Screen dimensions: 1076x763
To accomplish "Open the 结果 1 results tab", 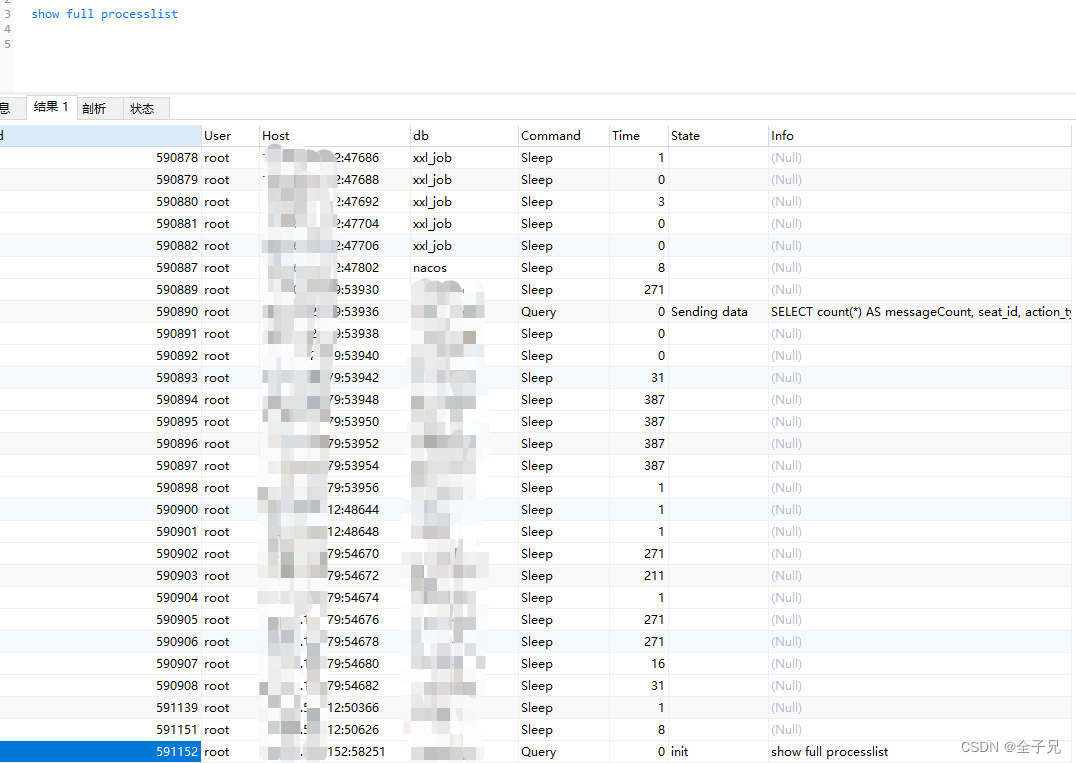I will pyautogui.click(x=50, y=108).
